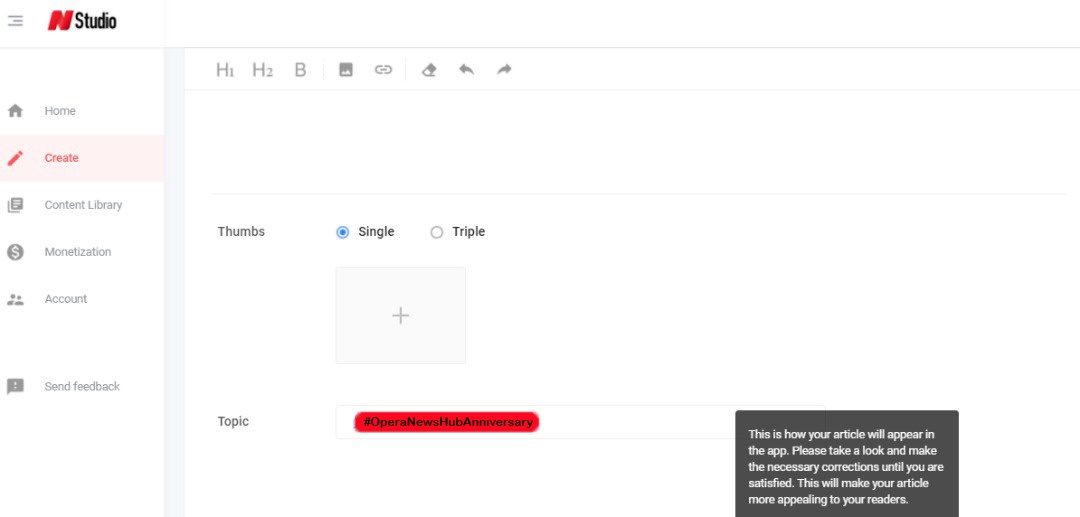Open Account in the sidebar
1080x517 pixels.
click(x=82, y=299)
